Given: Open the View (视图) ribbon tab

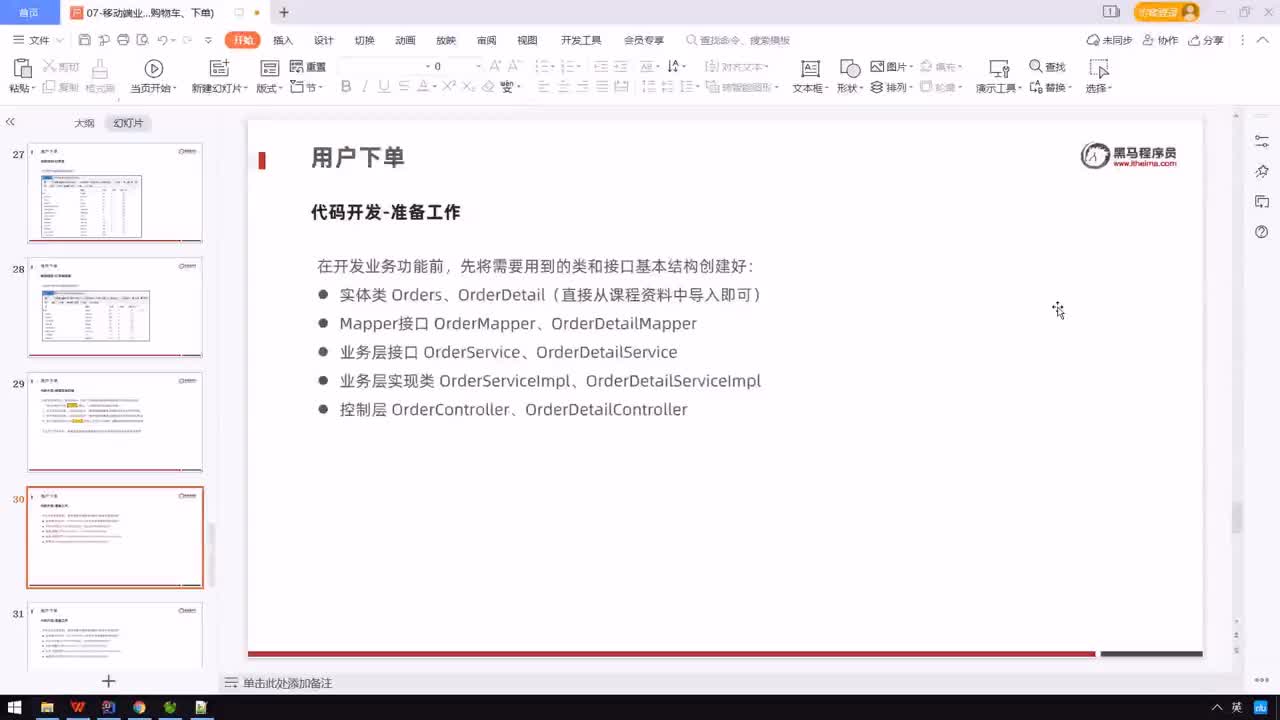Looking at the screenshot, I should (x=527, y=40).
